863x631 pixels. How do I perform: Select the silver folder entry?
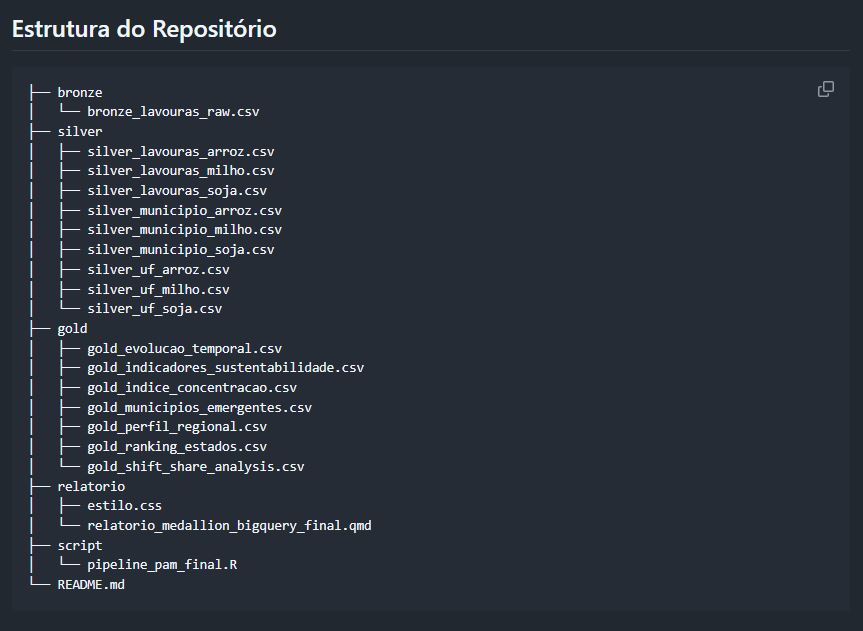(79, 131)
